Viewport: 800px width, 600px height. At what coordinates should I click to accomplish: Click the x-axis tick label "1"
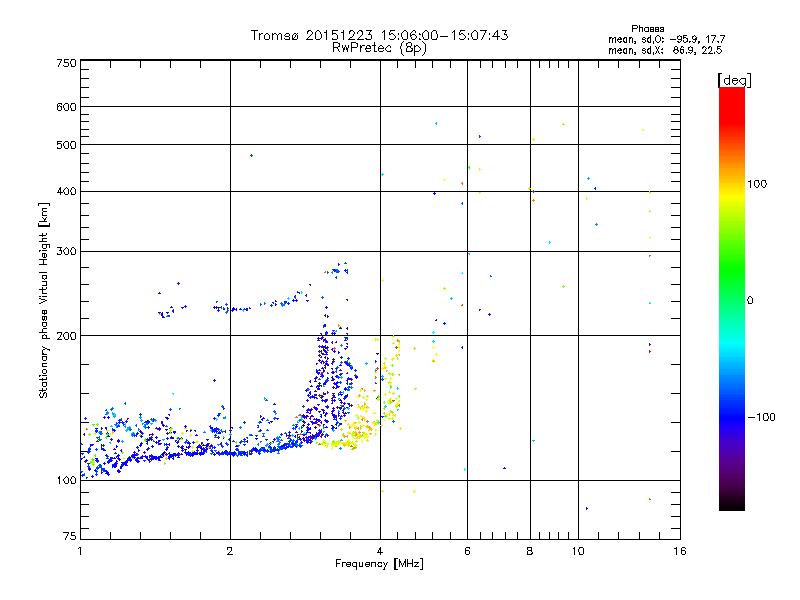click(80, 551)
